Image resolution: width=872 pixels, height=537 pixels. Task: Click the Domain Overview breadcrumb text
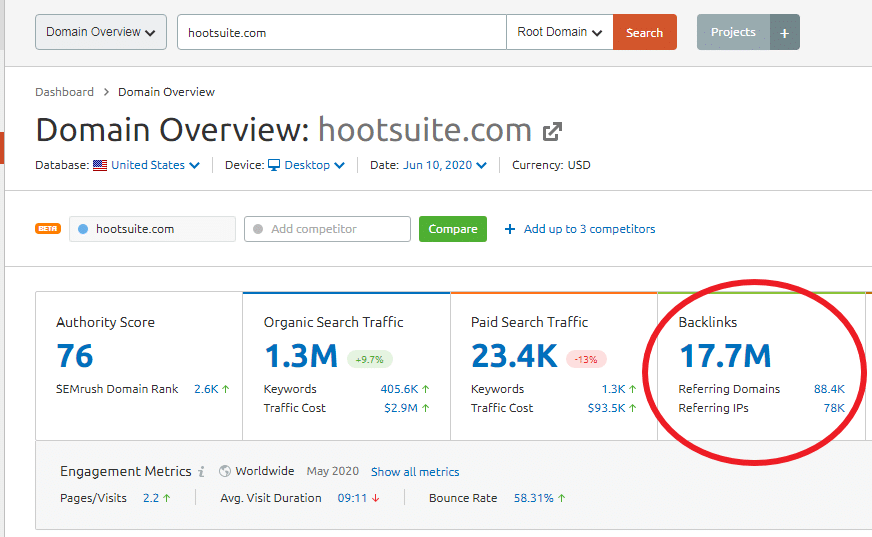click(166, 92)
